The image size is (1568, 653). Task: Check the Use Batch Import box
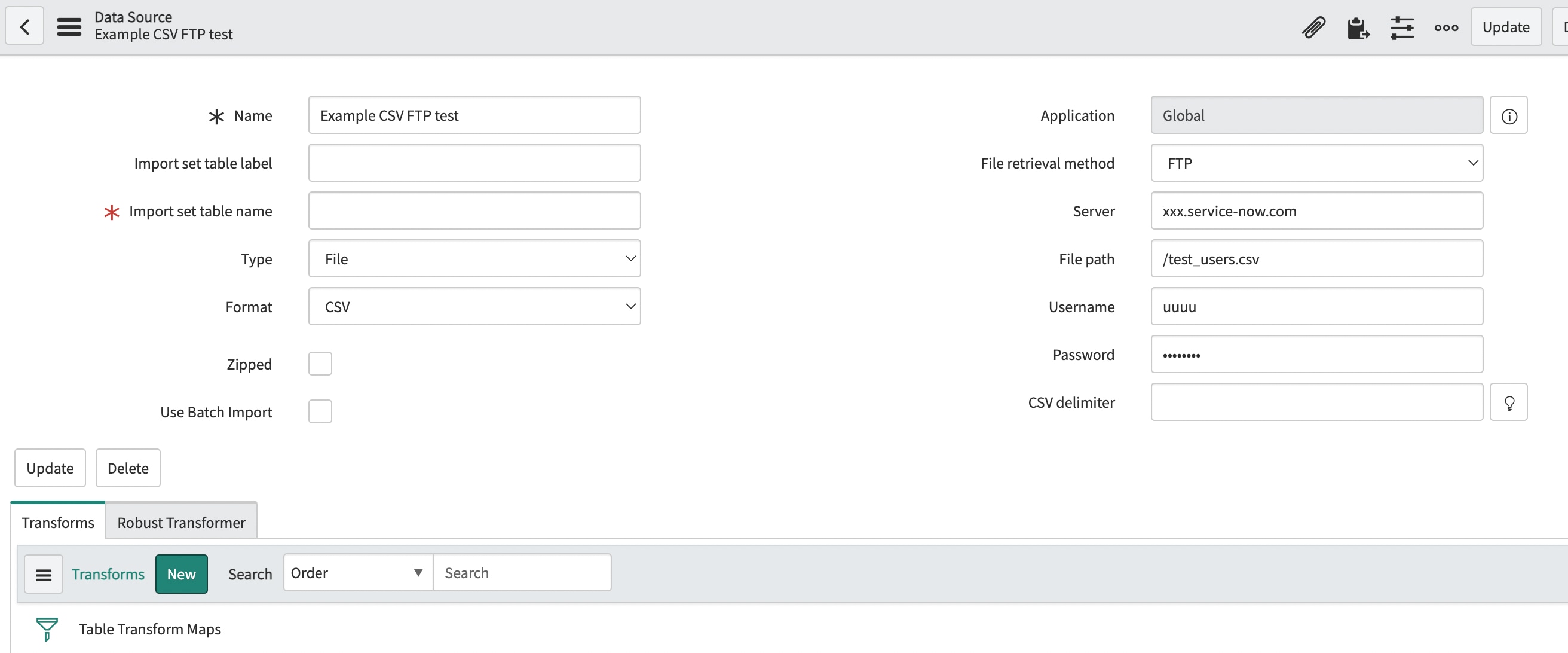tap(320, 412)
